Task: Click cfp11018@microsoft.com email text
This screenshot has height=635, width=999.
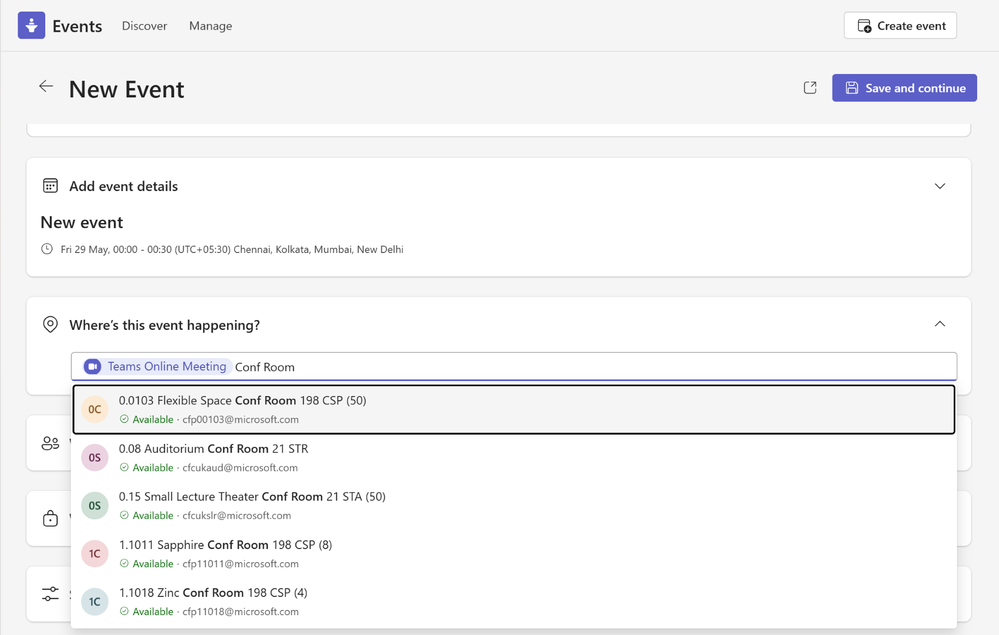Action: point(241,611)
